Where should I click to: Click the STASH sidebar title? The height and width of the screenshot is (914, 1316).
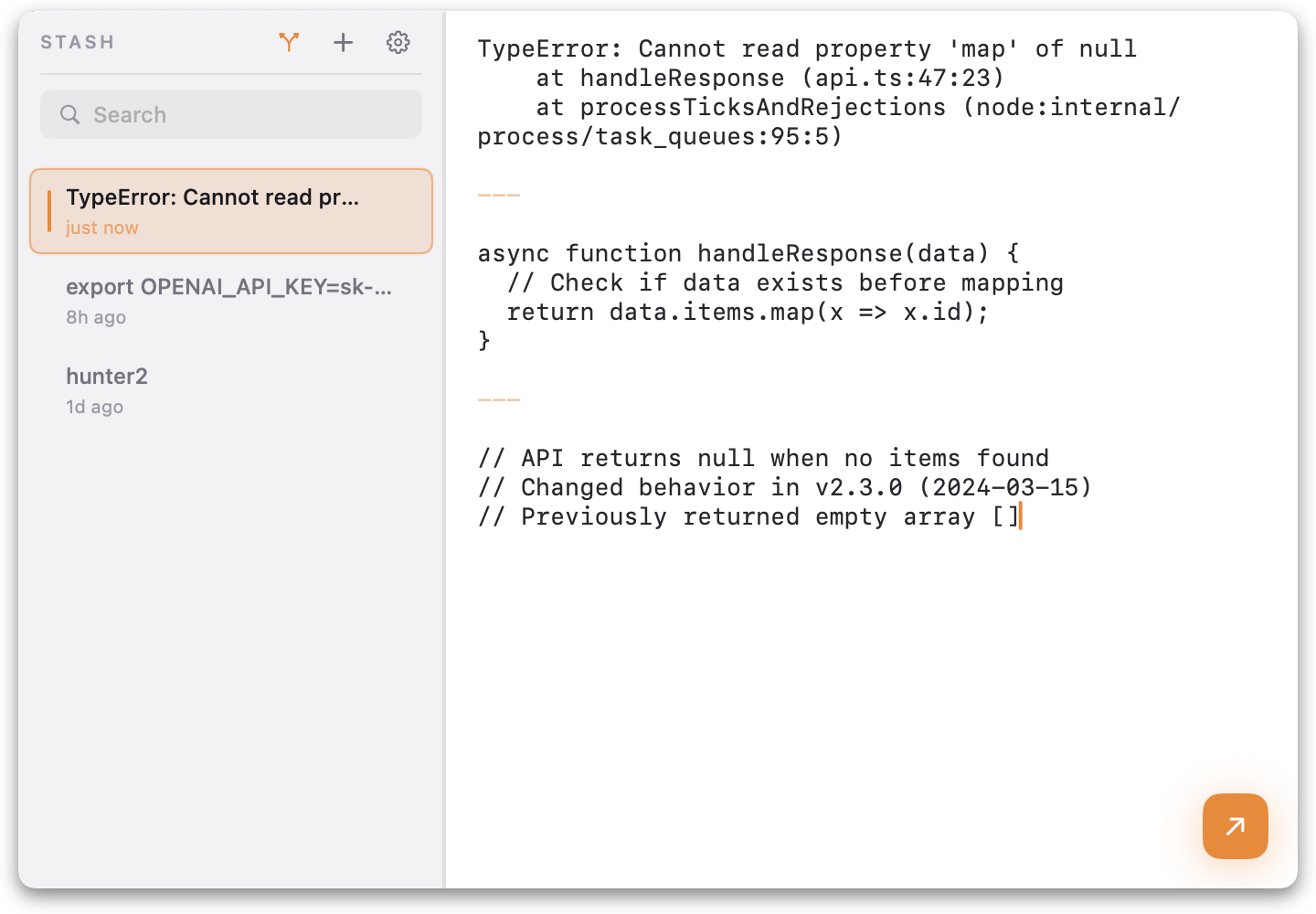78,42
